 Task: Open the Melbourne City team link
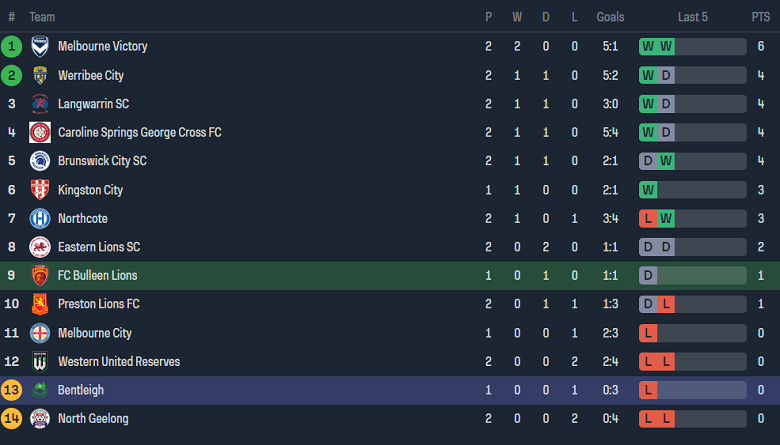[x=95, y=333]
